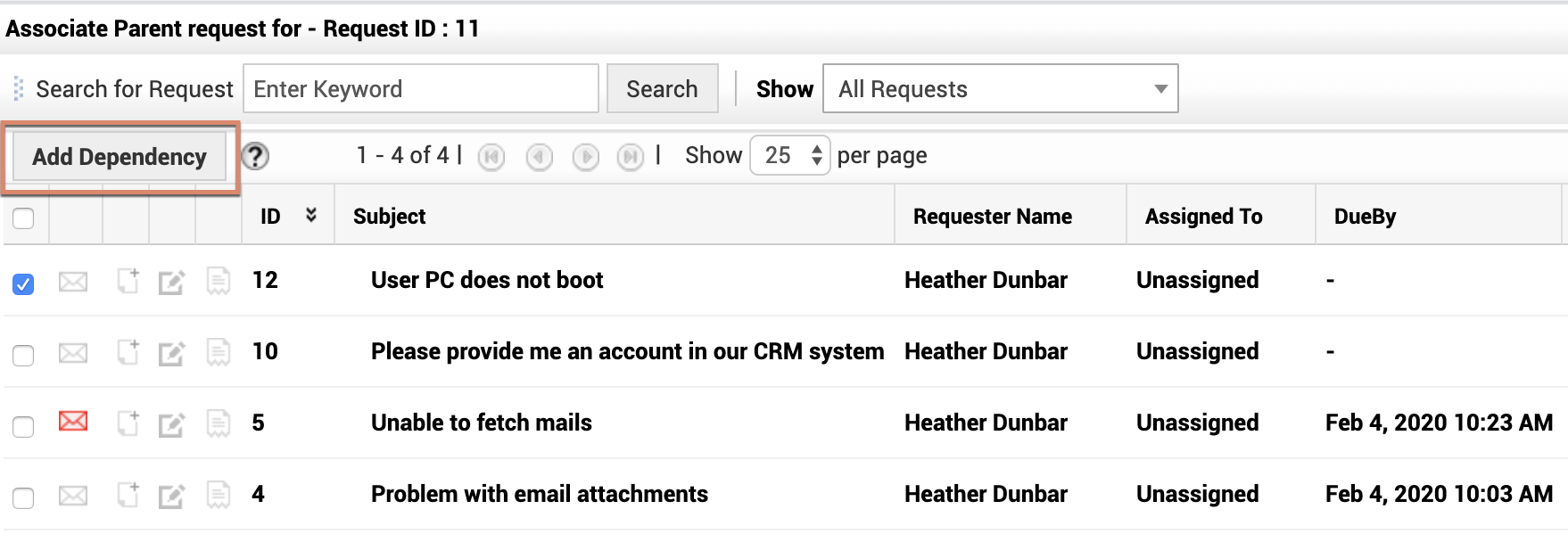Toggle the select-all checkbox in header
Screen dimensions: 1568x534
click(24, 218)
